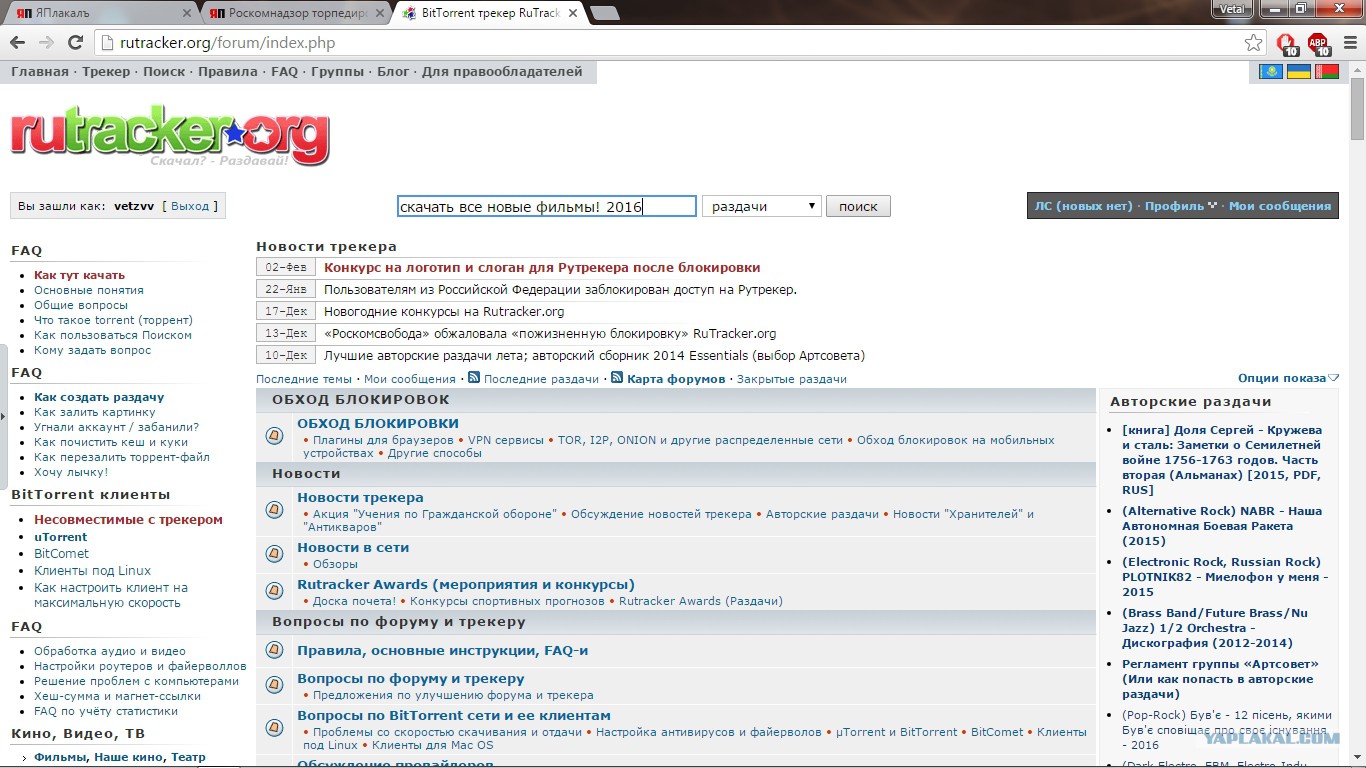The height and width of the screenshot is (768, 1366).
Task: Open ЛС (новых нет) private messages
Action: click(x=1083, y=206)
